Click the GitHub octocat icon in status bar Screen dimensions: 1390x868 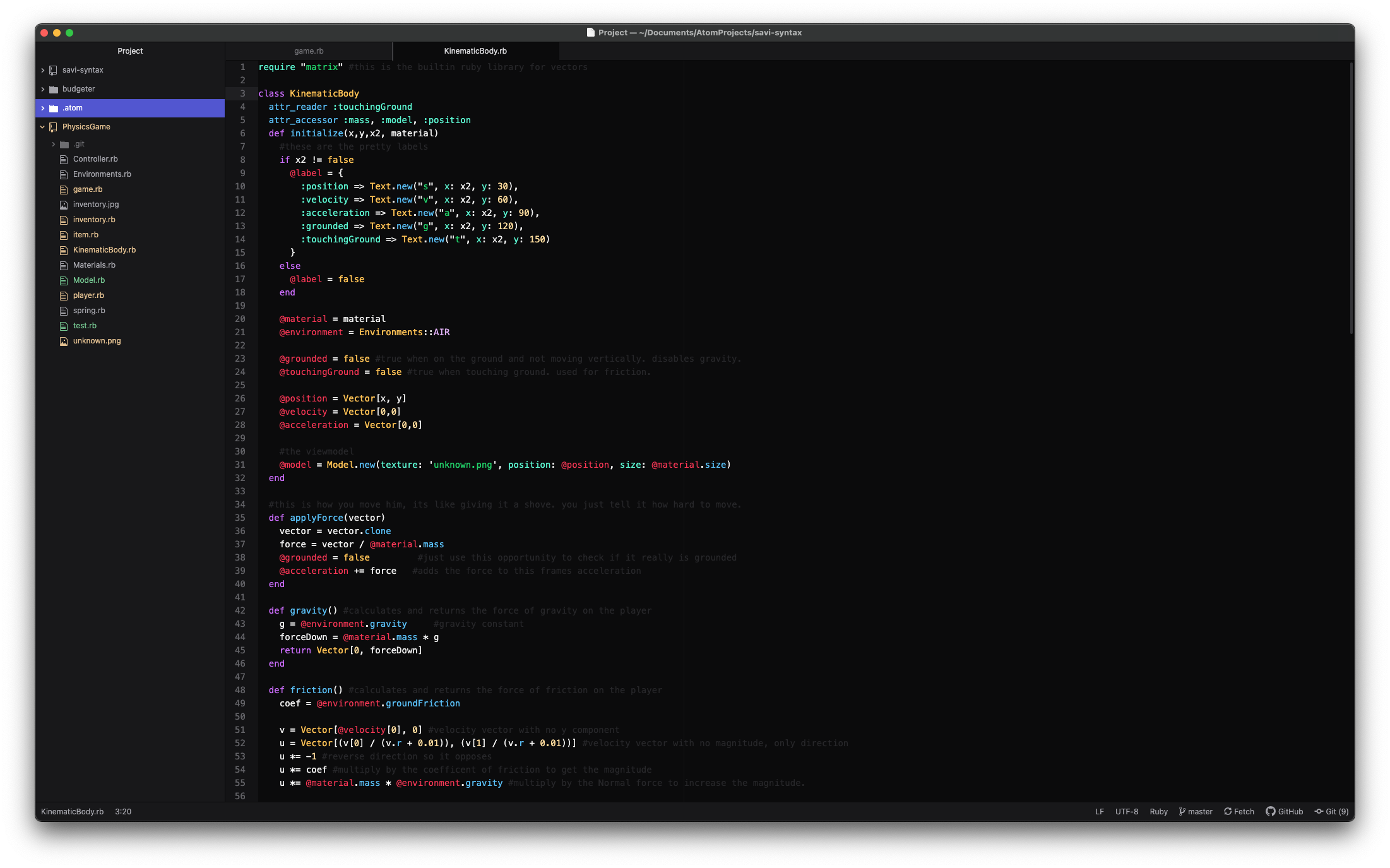(x=1271, y=811)
